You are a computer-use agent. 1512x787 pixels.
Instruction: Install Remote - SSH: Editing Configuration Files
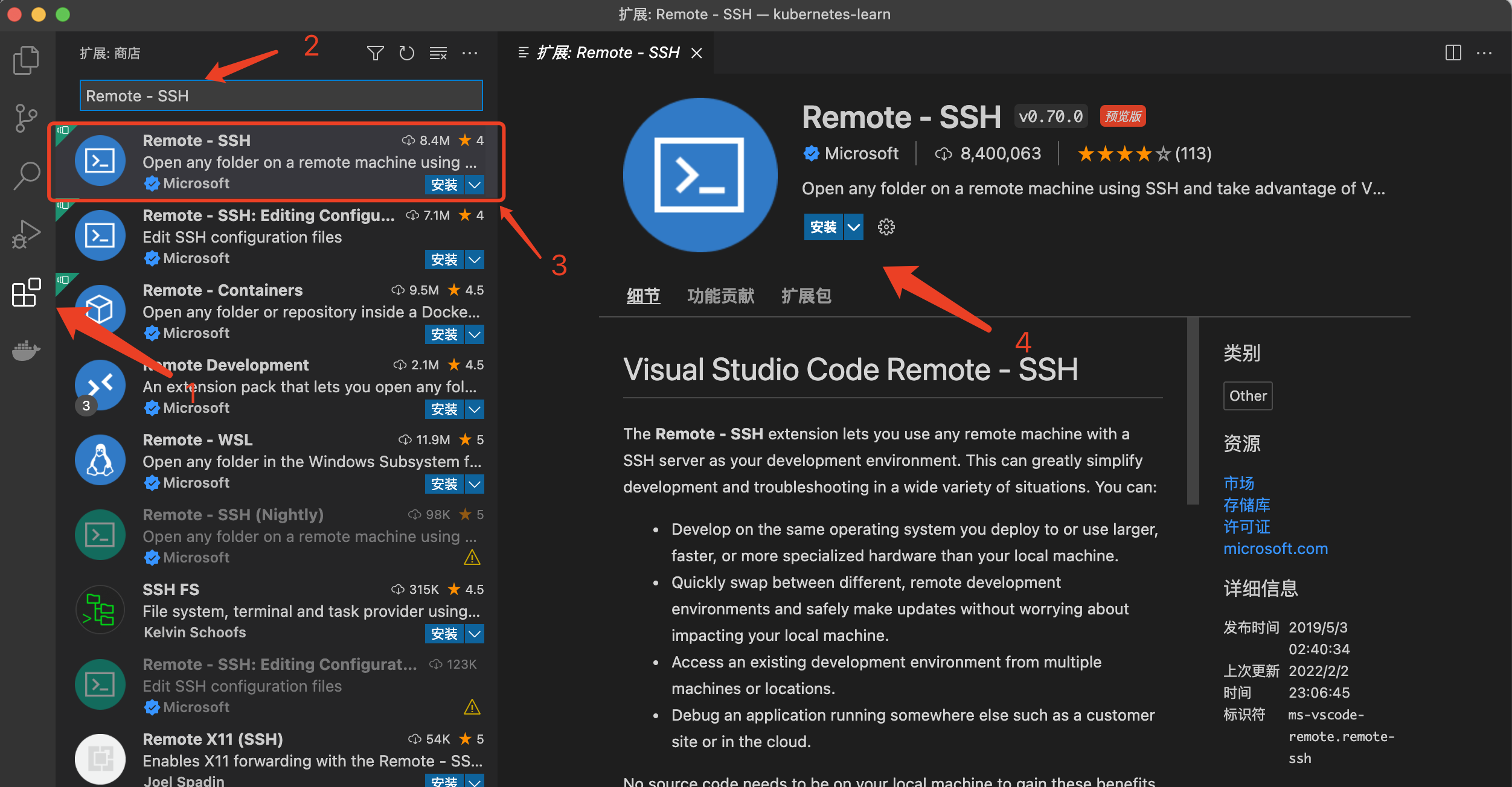coord(444,260)
